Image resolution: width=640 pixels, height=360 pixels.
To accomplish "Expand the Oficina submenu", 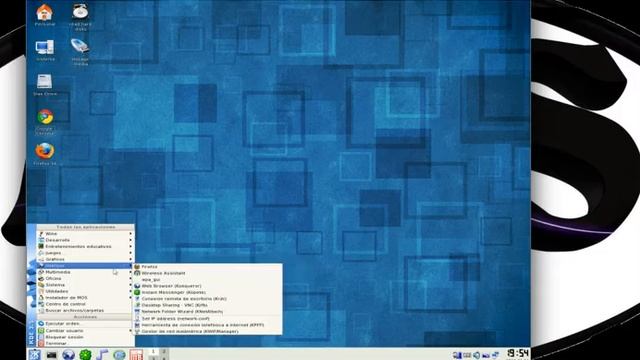I will (x=85, y=278).
